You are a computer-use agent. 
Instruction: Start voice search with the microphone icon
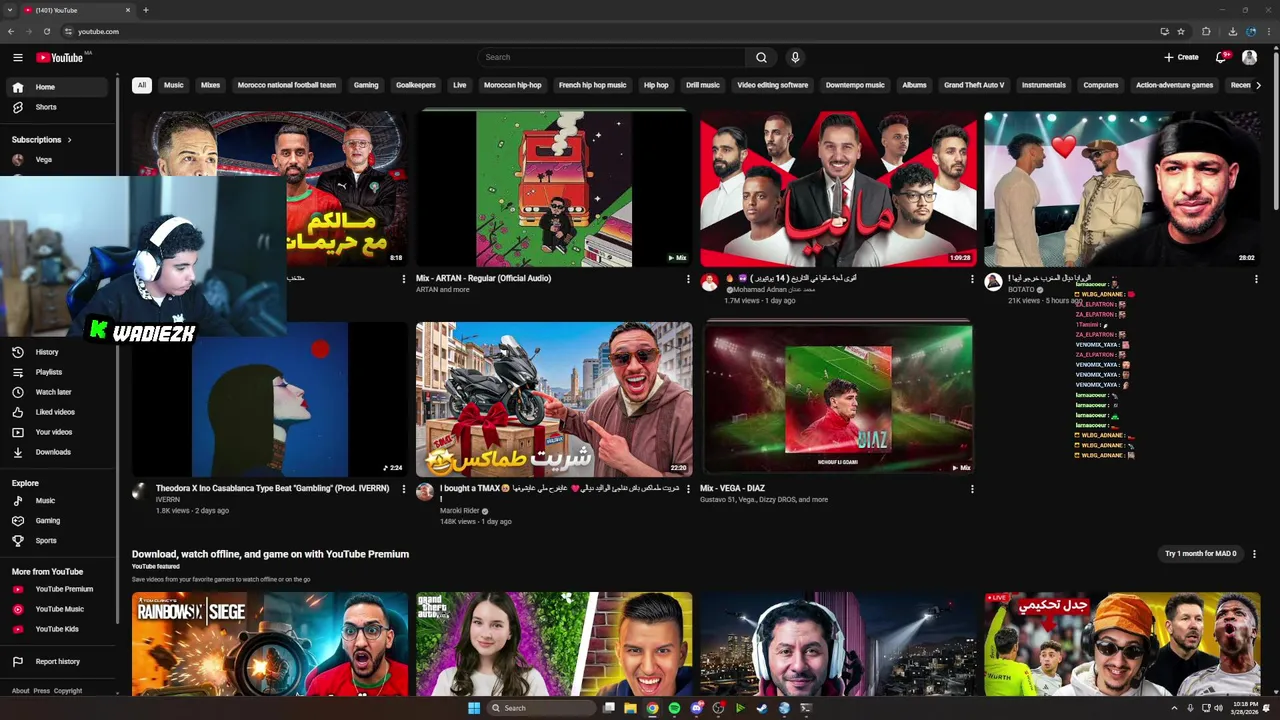795,57
